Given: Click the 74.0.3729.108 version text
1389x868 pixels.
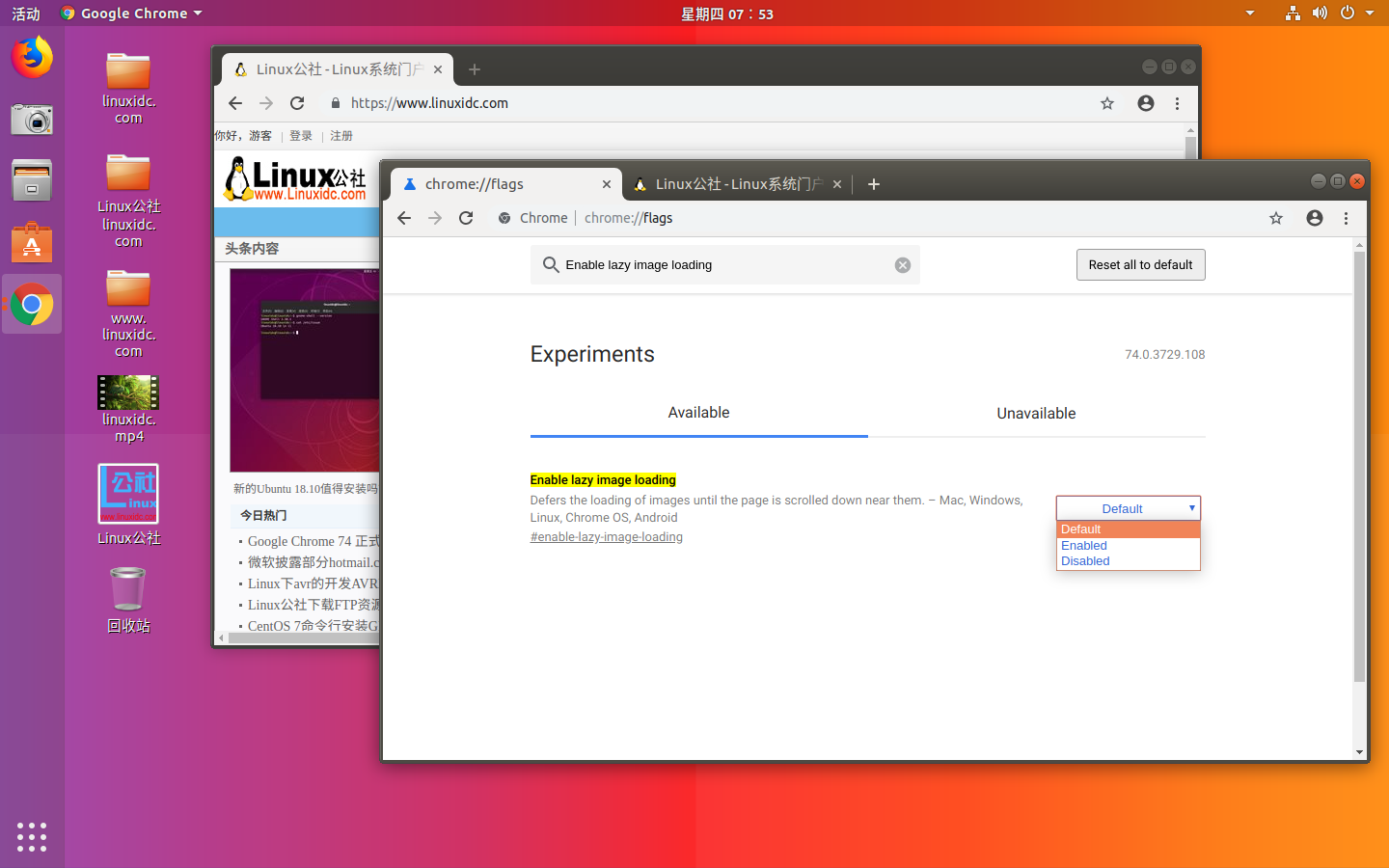Looking at the screenshot, I should (x=1165, y=355).
